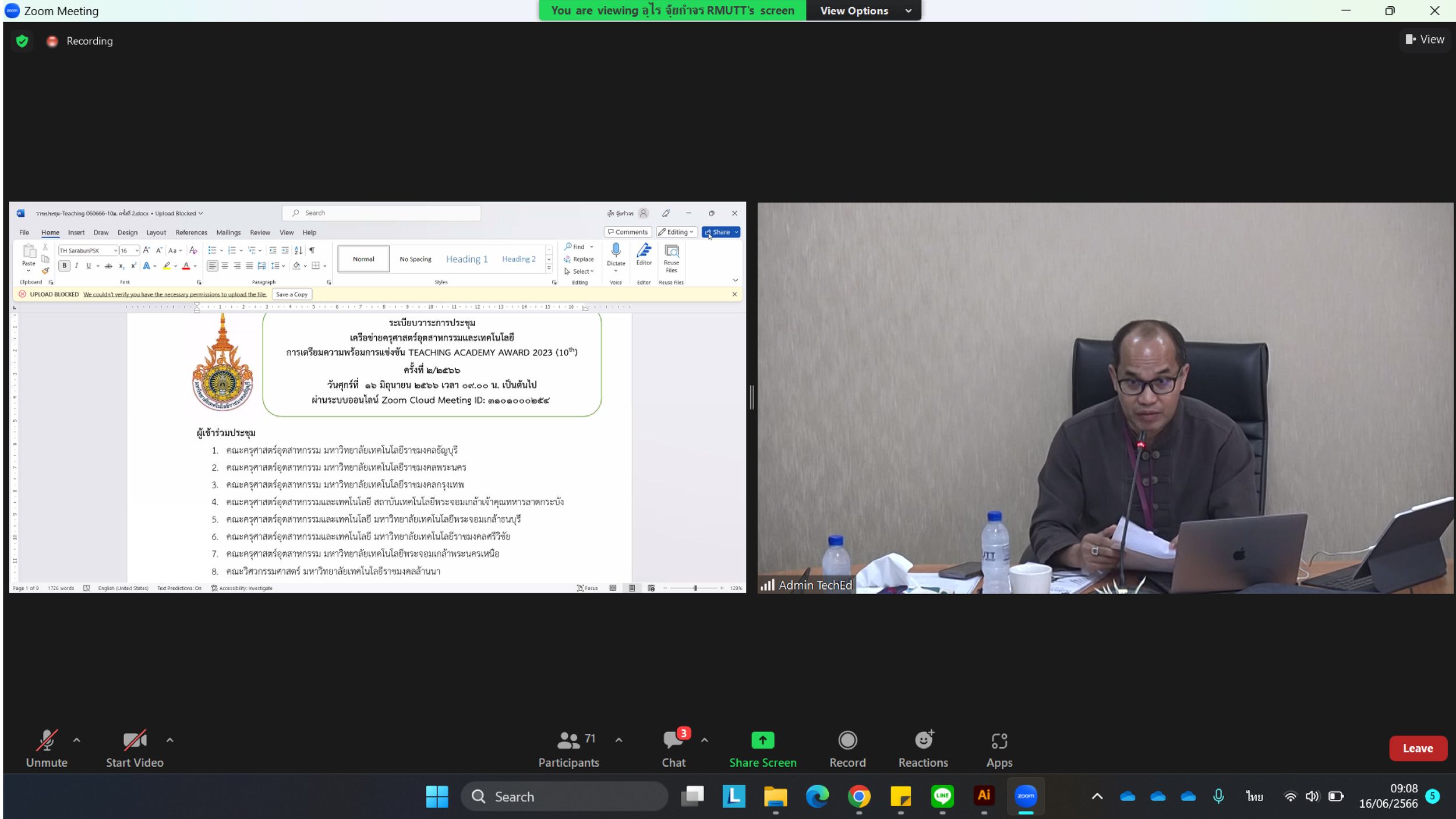
Task: Click the Save a Copy button
Action: click(x=292, y=294)
